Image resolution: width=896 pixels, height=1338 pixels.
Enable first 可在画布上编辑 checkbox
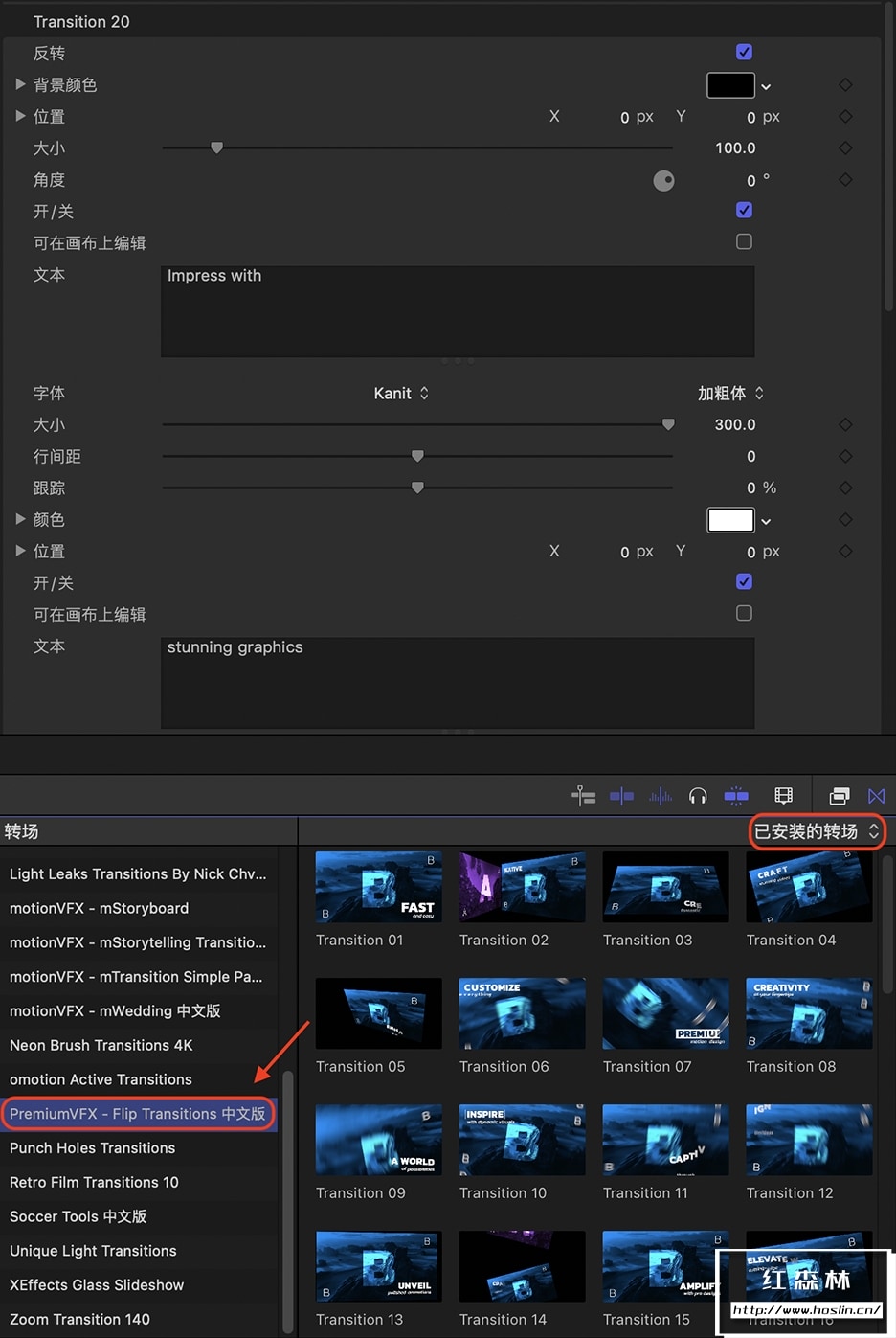(x=744, y=241)
